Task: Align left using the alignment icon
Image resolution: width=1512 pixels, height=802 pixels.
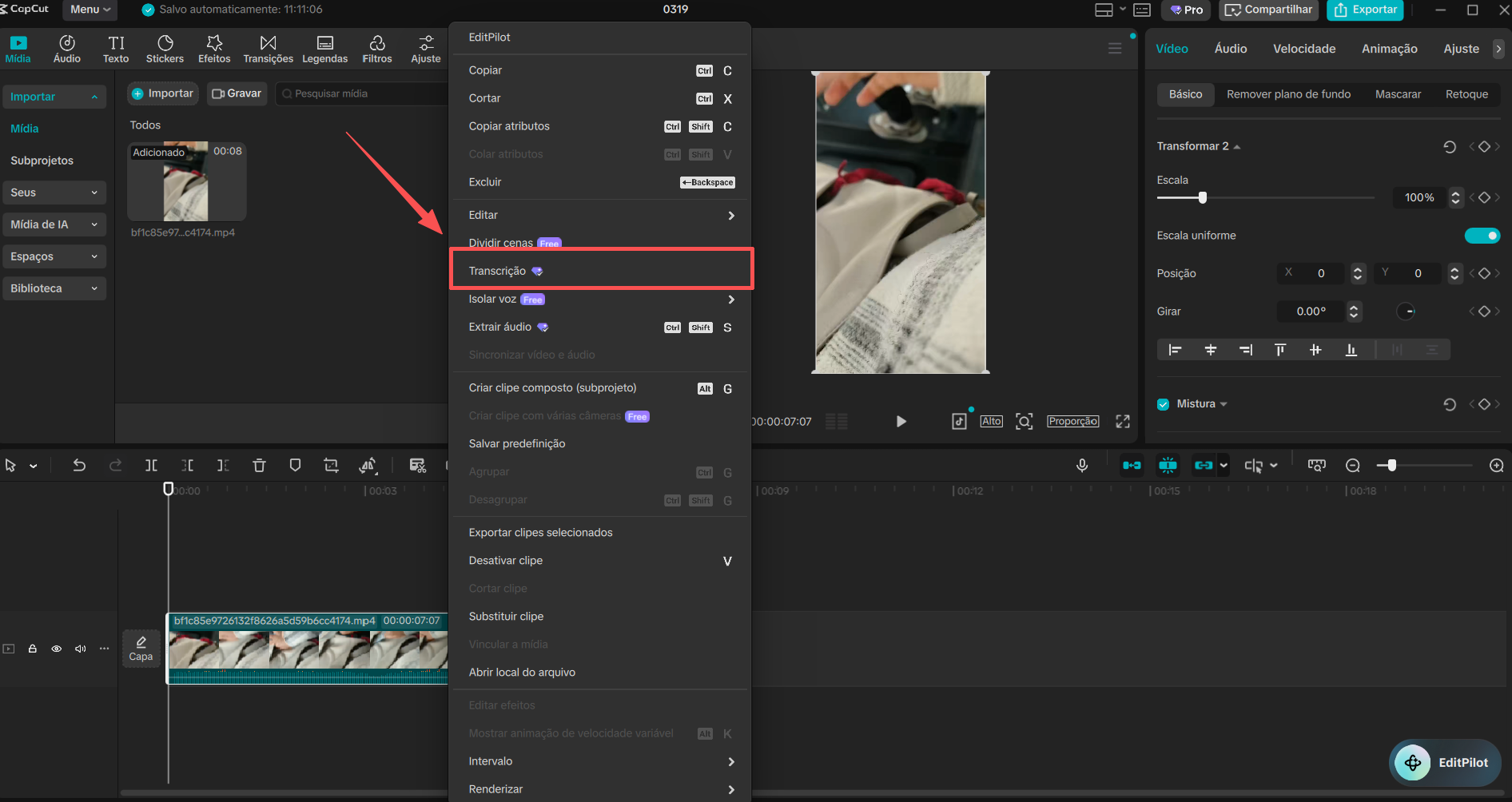Action: pos(1175,350)
